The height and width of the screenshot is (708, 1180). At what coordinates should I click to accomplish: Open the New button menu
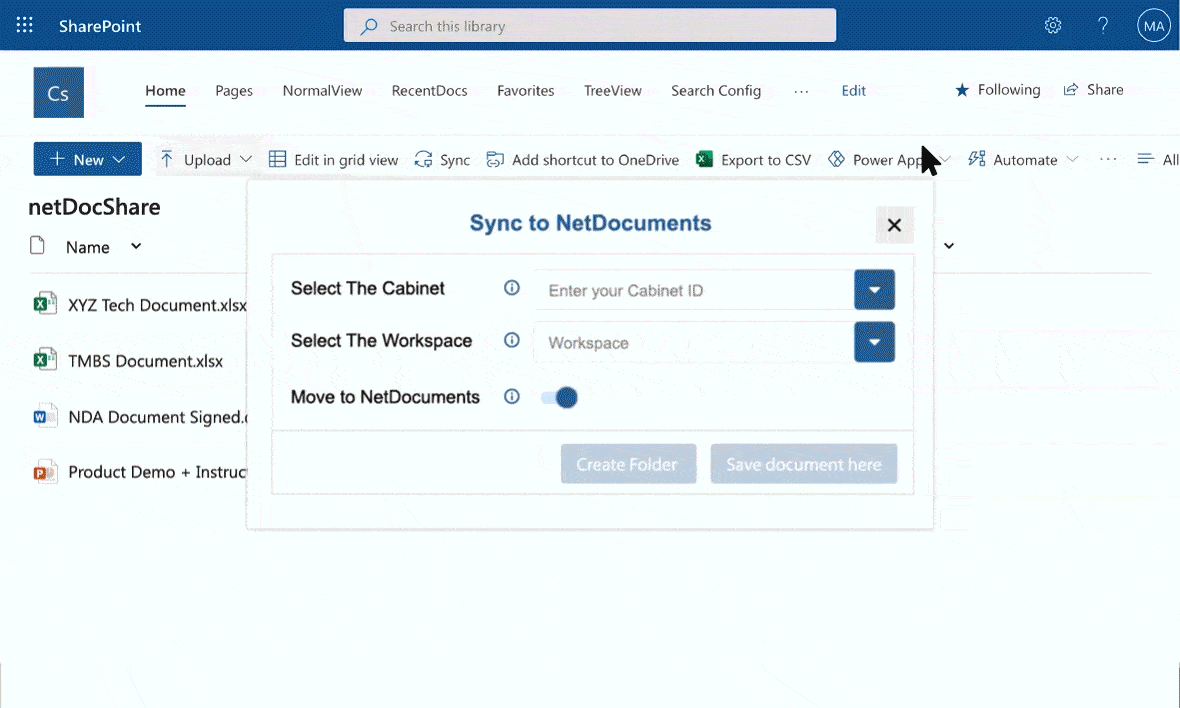point(87,159)
